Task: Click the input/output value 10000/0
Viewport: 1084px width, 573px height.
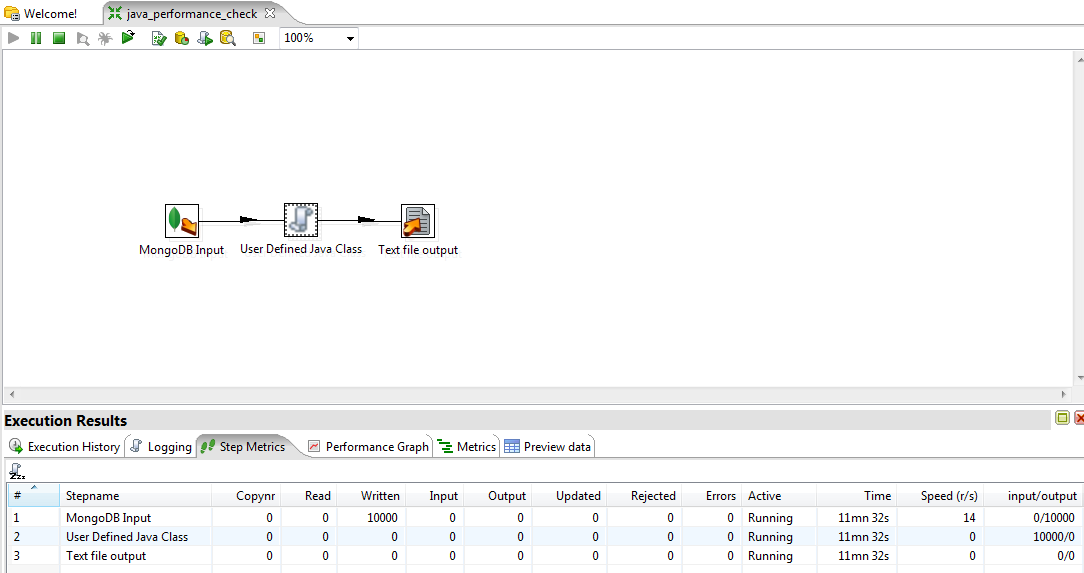Action: pos(1054,536)
